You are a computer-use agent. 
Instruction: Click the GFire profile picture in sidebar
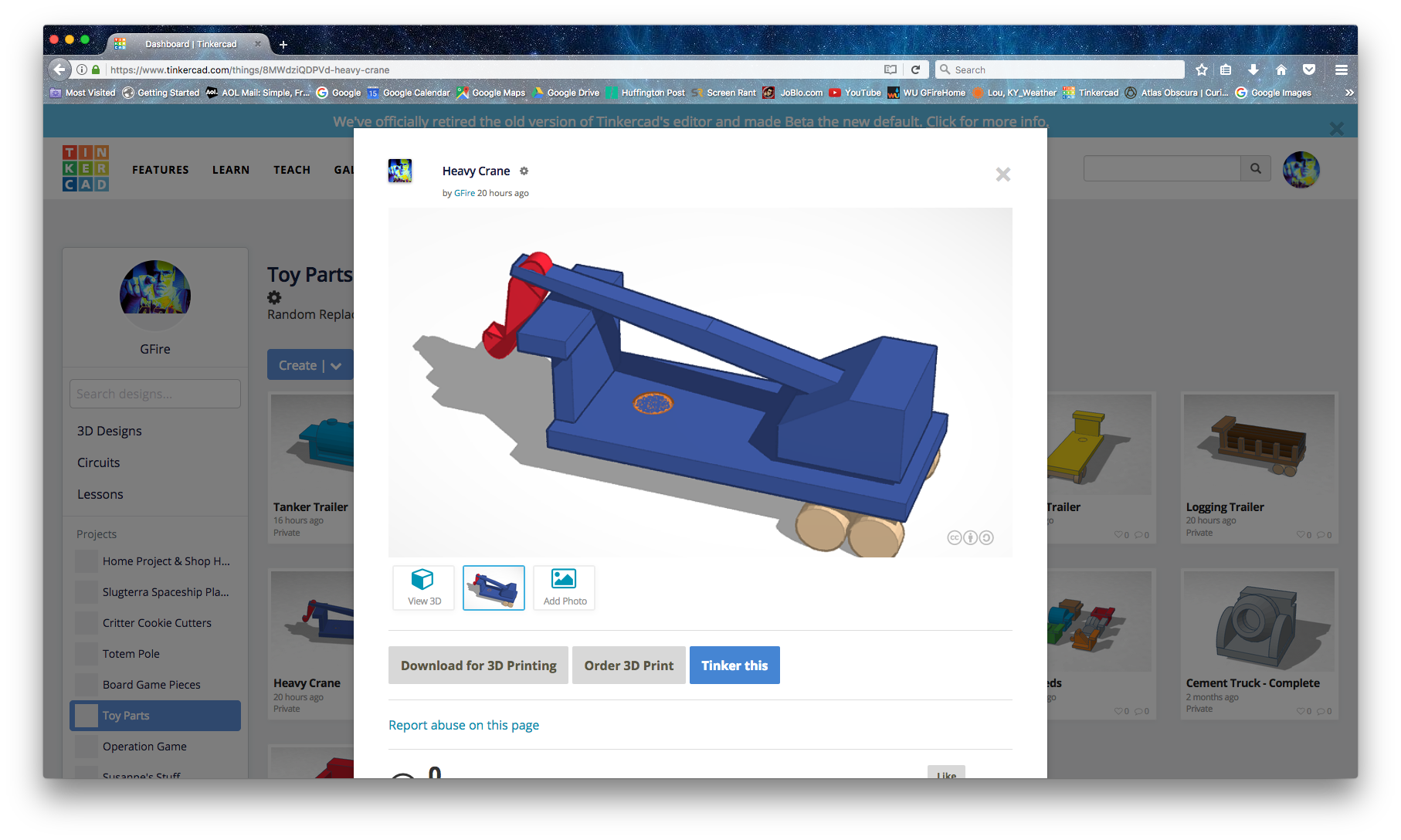pos(155,296)
